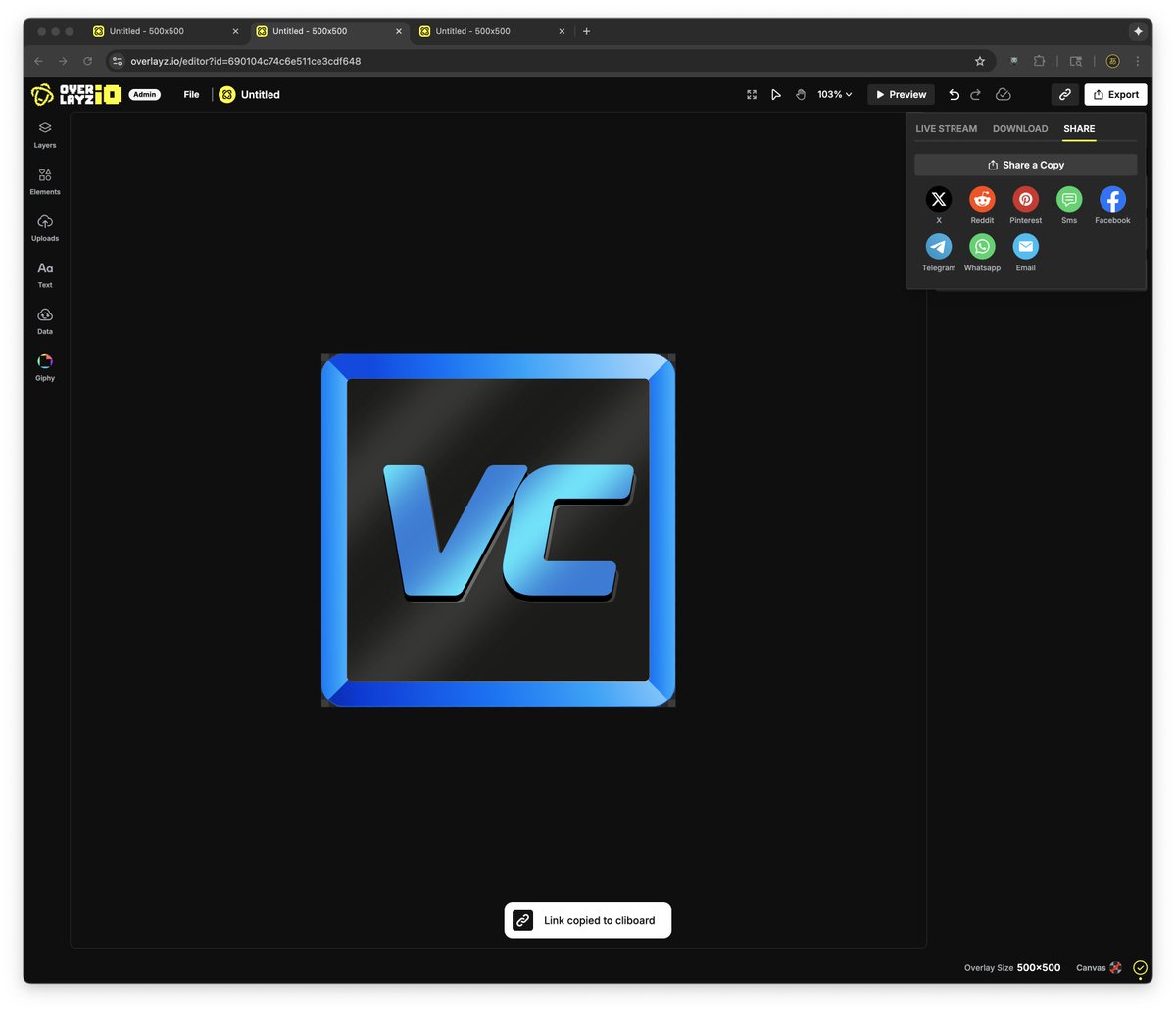
Task: Click the cloud save status icon
Action: pos(1004,95)
